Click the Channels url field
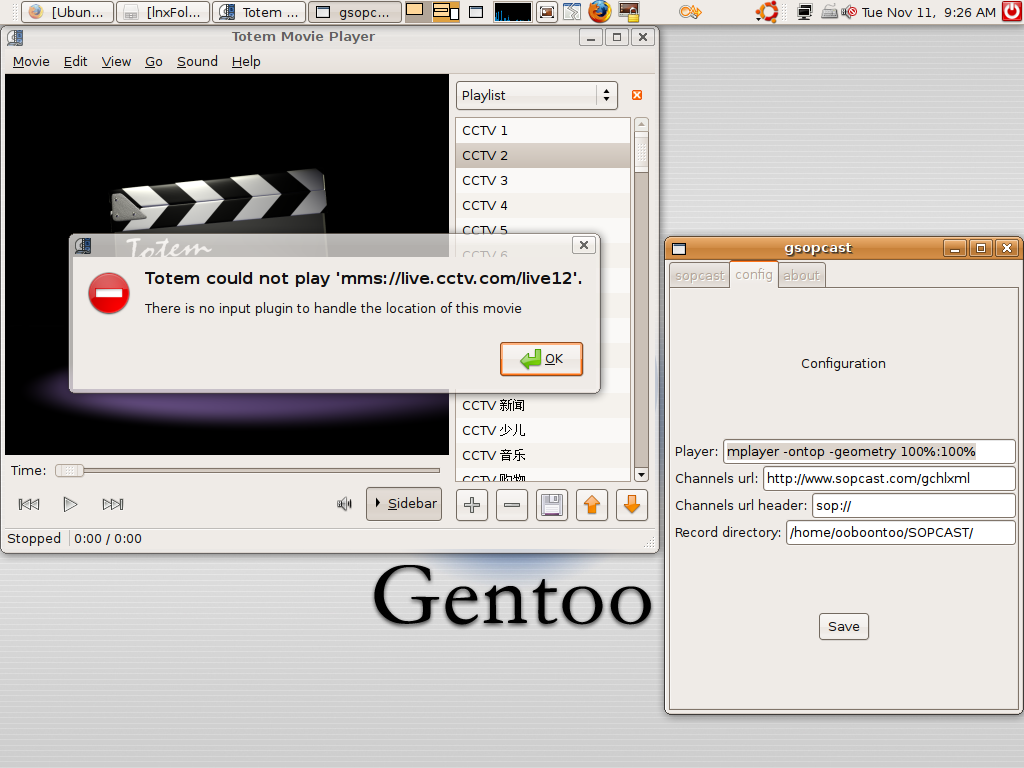The width and height of the screenshot is (1024, 768). pyautogui.click(x=889, y=478)
